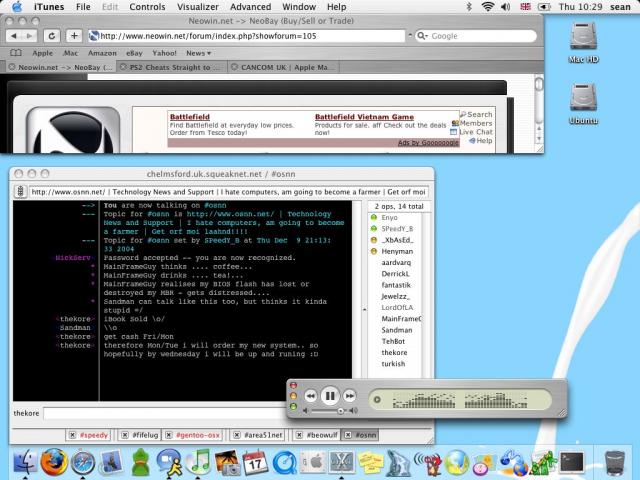The width and height of the screenshot is (640, 480).
Task: Toggle the iTunes display mode round button
Action: (x=377, y=400)
